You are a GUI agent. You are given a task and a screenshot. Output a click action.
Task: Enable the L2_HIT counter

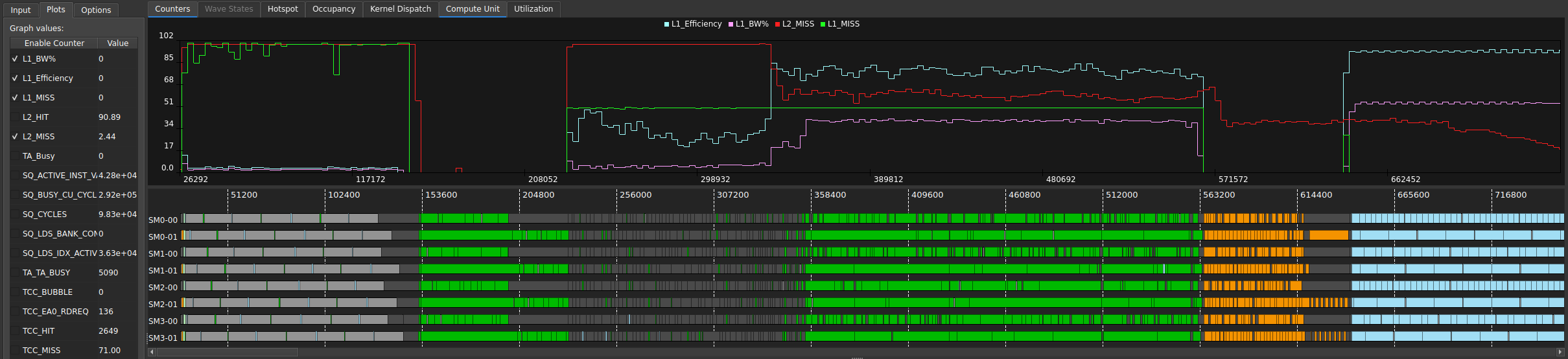tap(15, 117)
